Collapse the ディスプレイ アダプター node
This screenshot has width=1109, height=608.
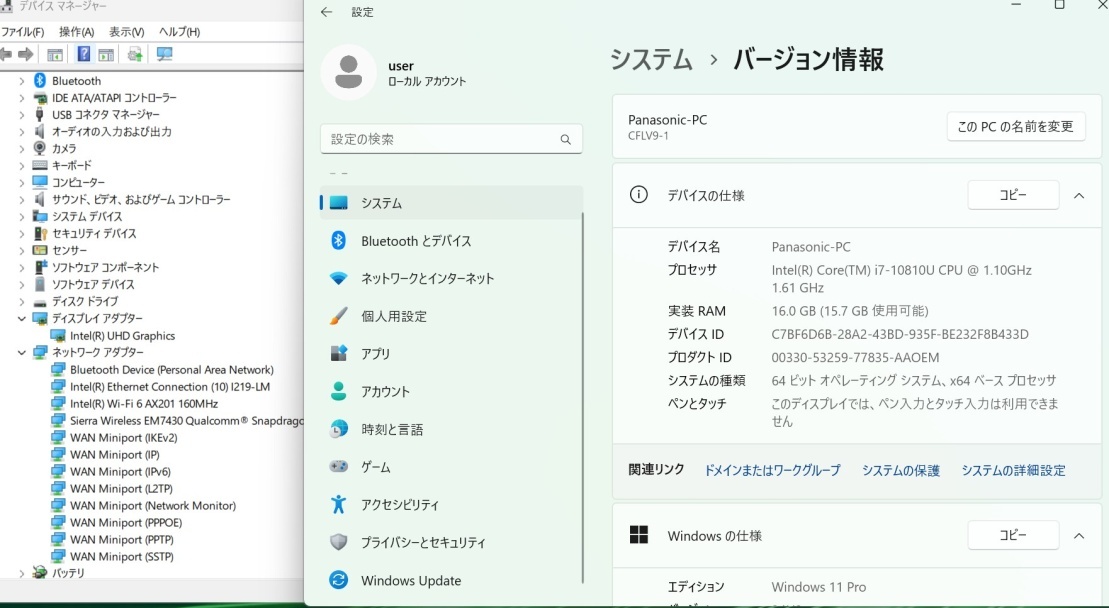(x=21, y=318)
